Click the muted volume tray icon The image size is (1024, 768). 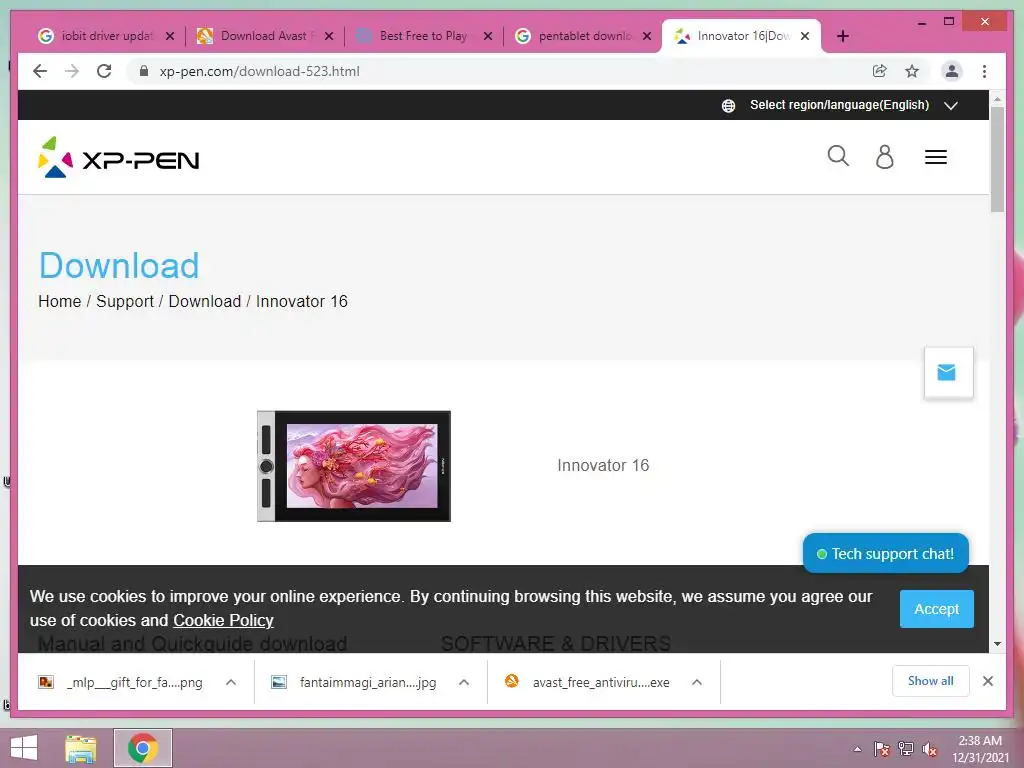tap(930, 749)
